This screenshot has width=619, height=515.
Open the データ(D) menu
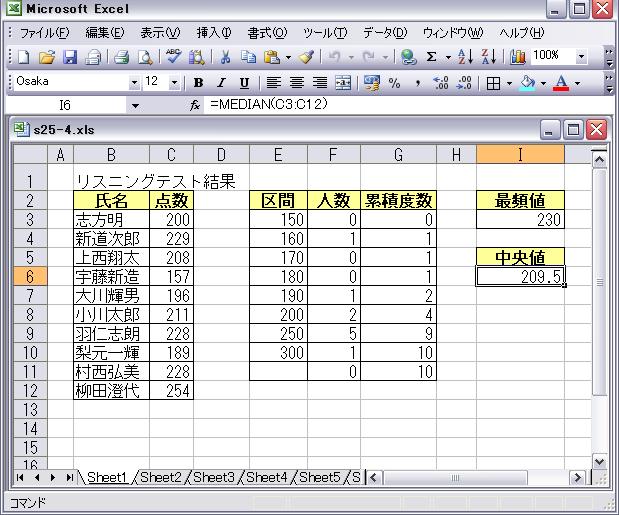385,33
